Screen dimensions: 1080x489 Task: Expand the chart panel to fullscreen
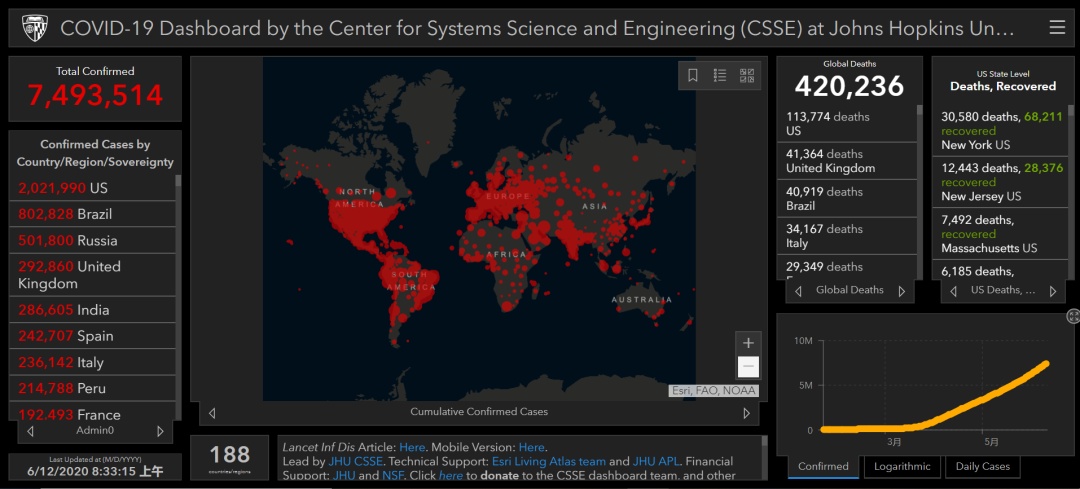tap(1072, 316)
